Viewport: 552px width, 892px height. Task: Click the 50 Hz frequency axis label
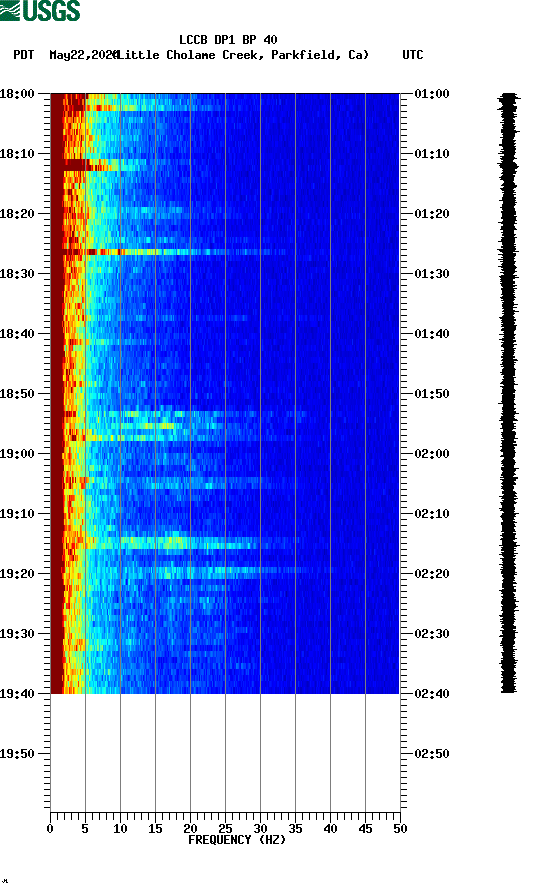coord(400,829)
